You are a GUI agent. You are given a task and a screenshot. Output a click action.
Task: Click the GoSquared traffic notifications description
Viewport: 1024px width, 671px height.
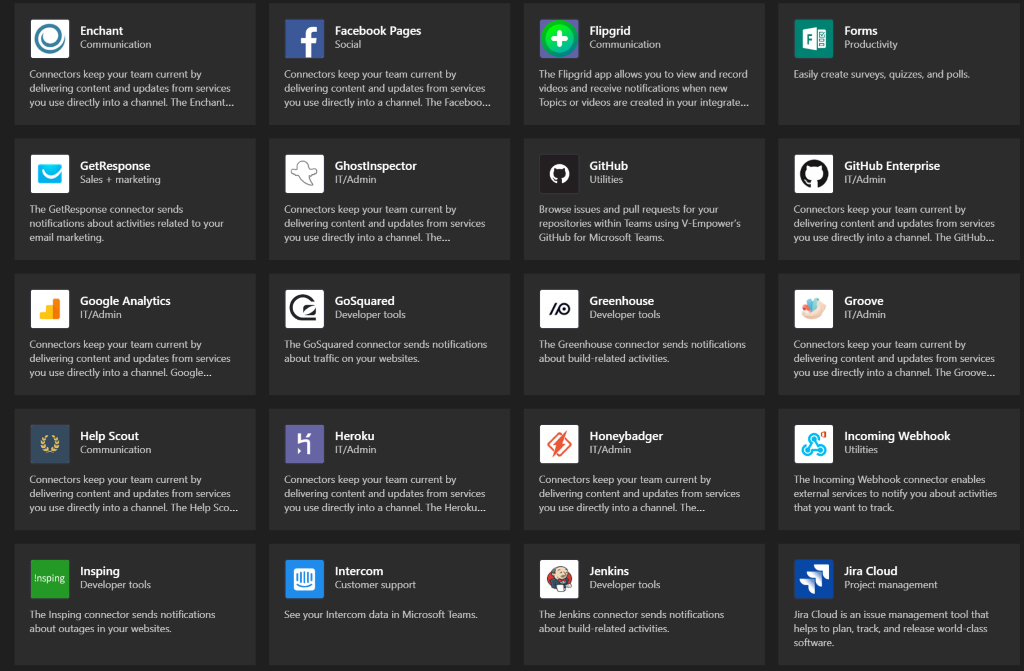tap(385, 352)
